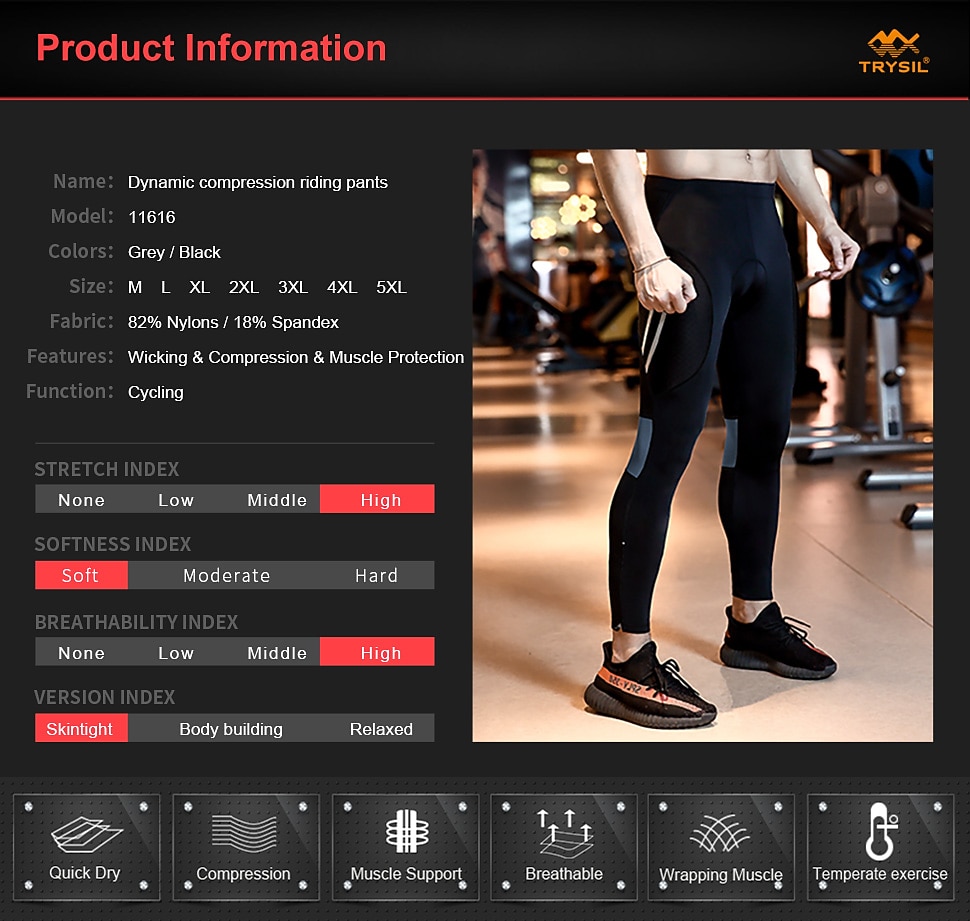970x921 pixels.
Task: Select the Compression icon
Action: (245, 846)
